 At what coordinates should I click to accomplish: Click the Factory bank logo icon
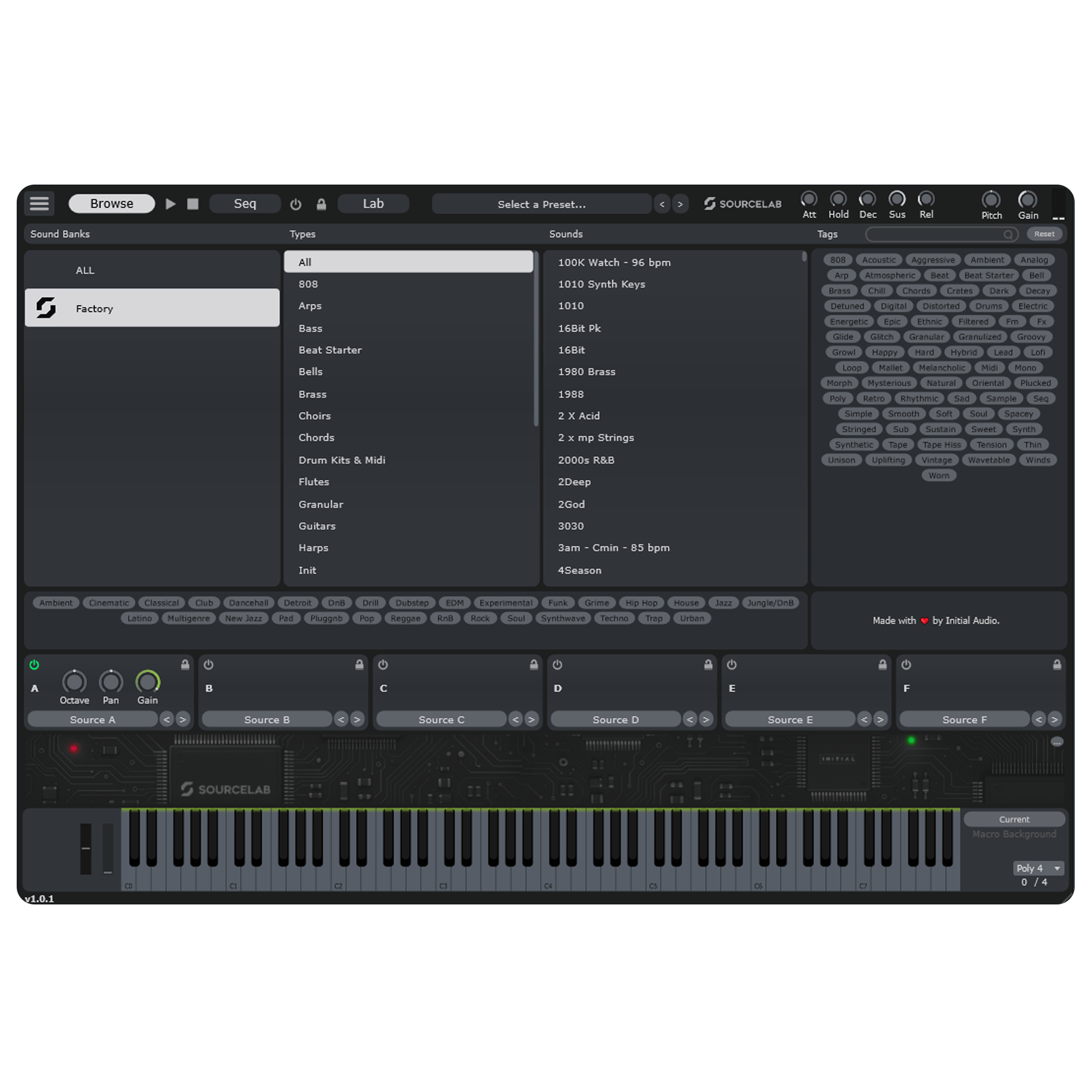46,308
